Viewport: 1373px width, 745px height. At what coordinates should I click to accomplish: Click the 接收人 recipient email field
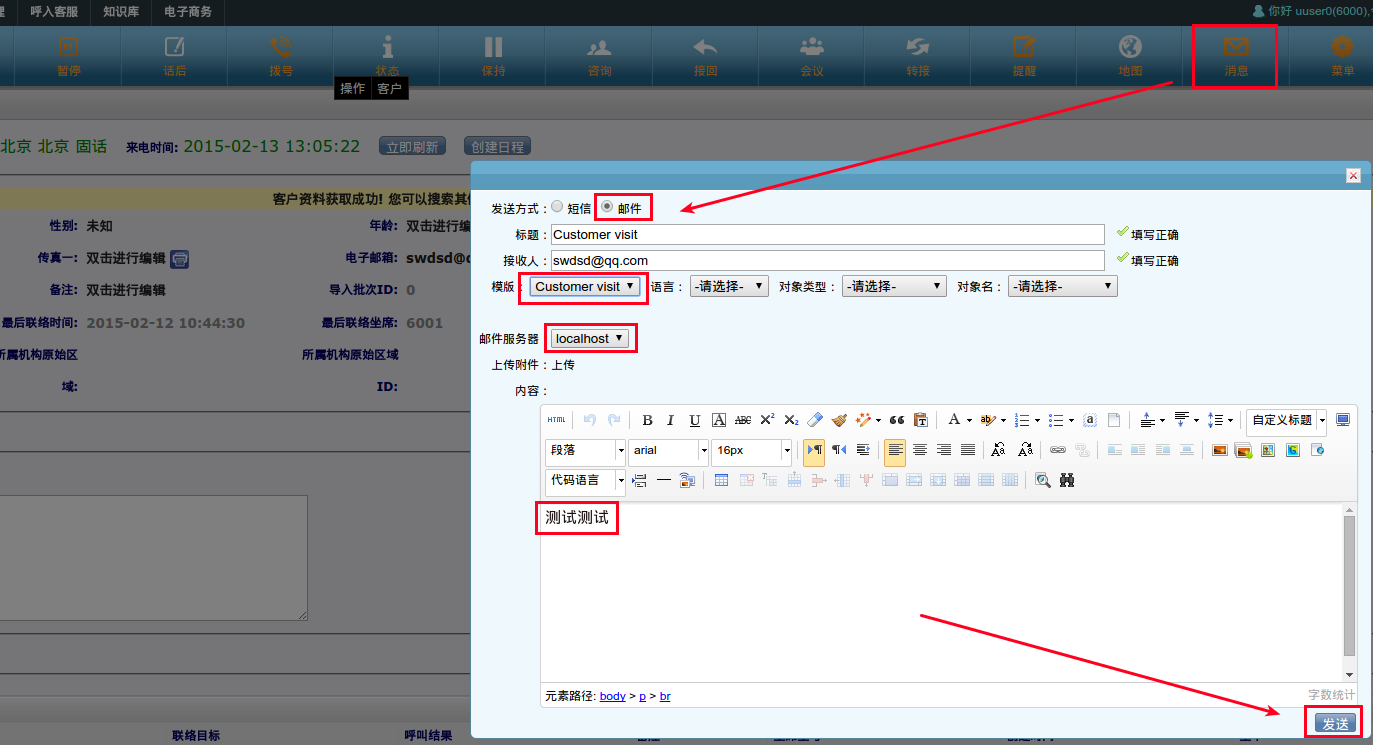[x=826, y=261]
